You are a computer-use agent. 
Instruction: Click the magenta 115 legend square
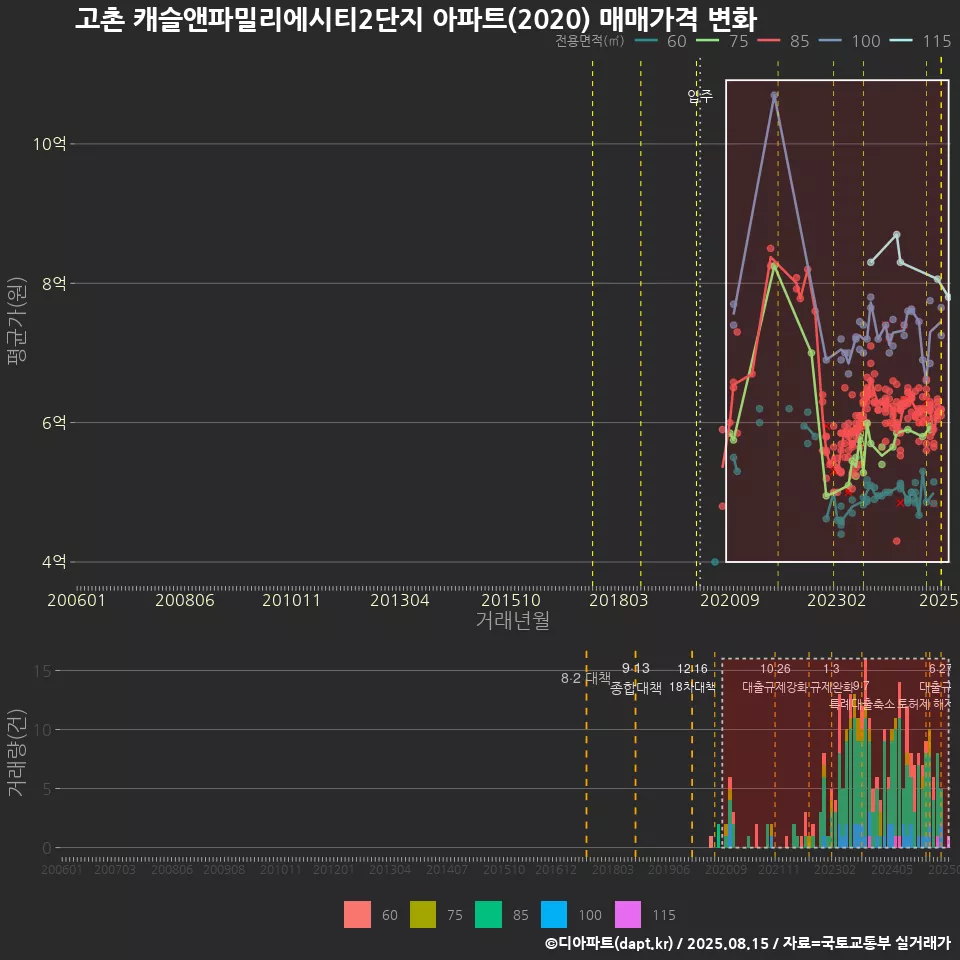(628, 915)
